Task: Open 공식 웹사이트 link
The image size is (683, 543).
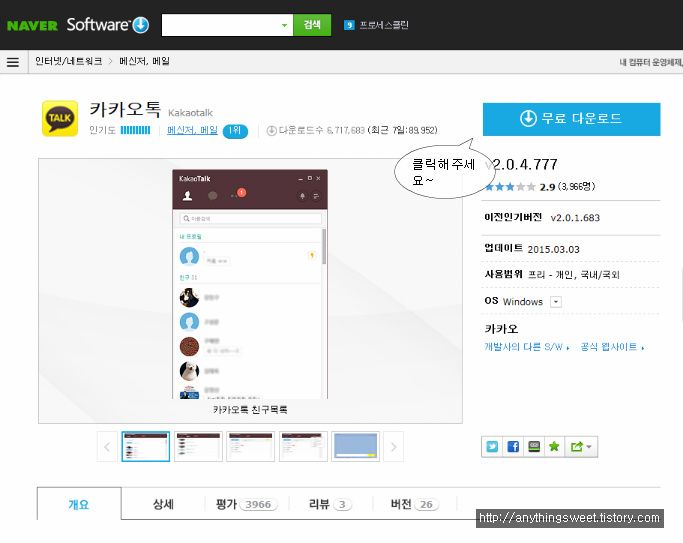Action: point(612,347)
